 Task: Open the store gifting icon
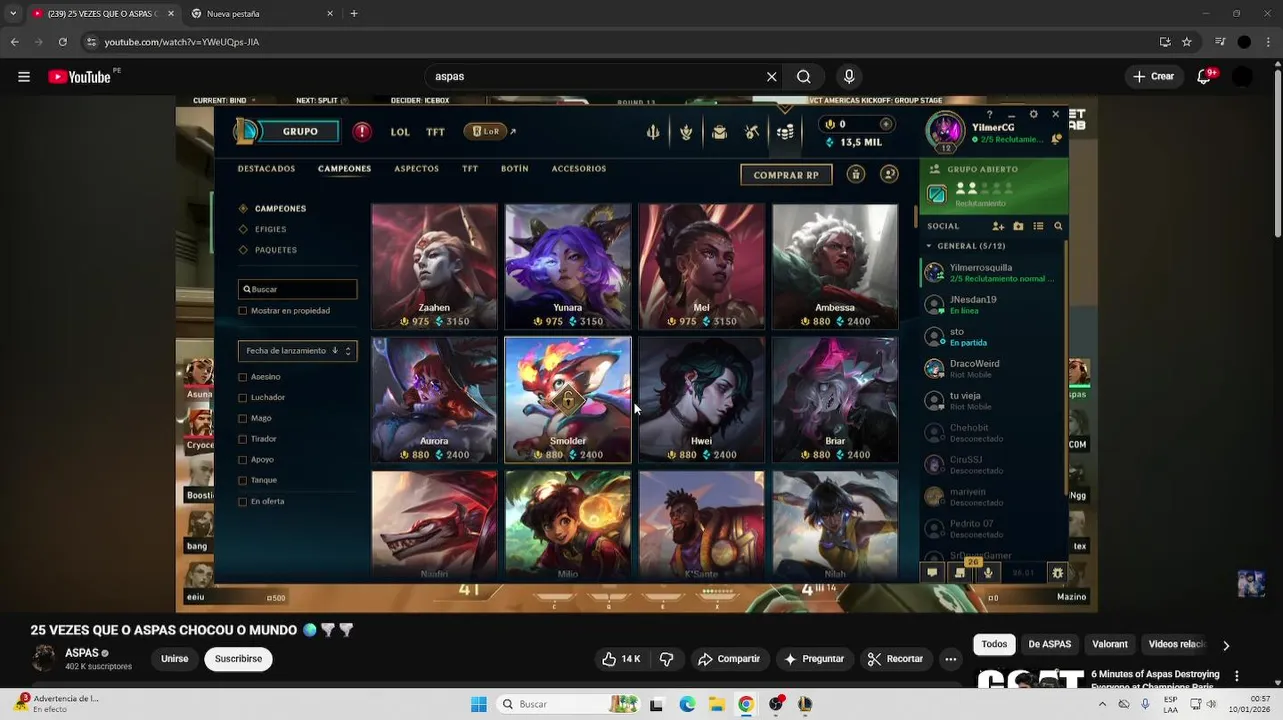pos(856,174)
